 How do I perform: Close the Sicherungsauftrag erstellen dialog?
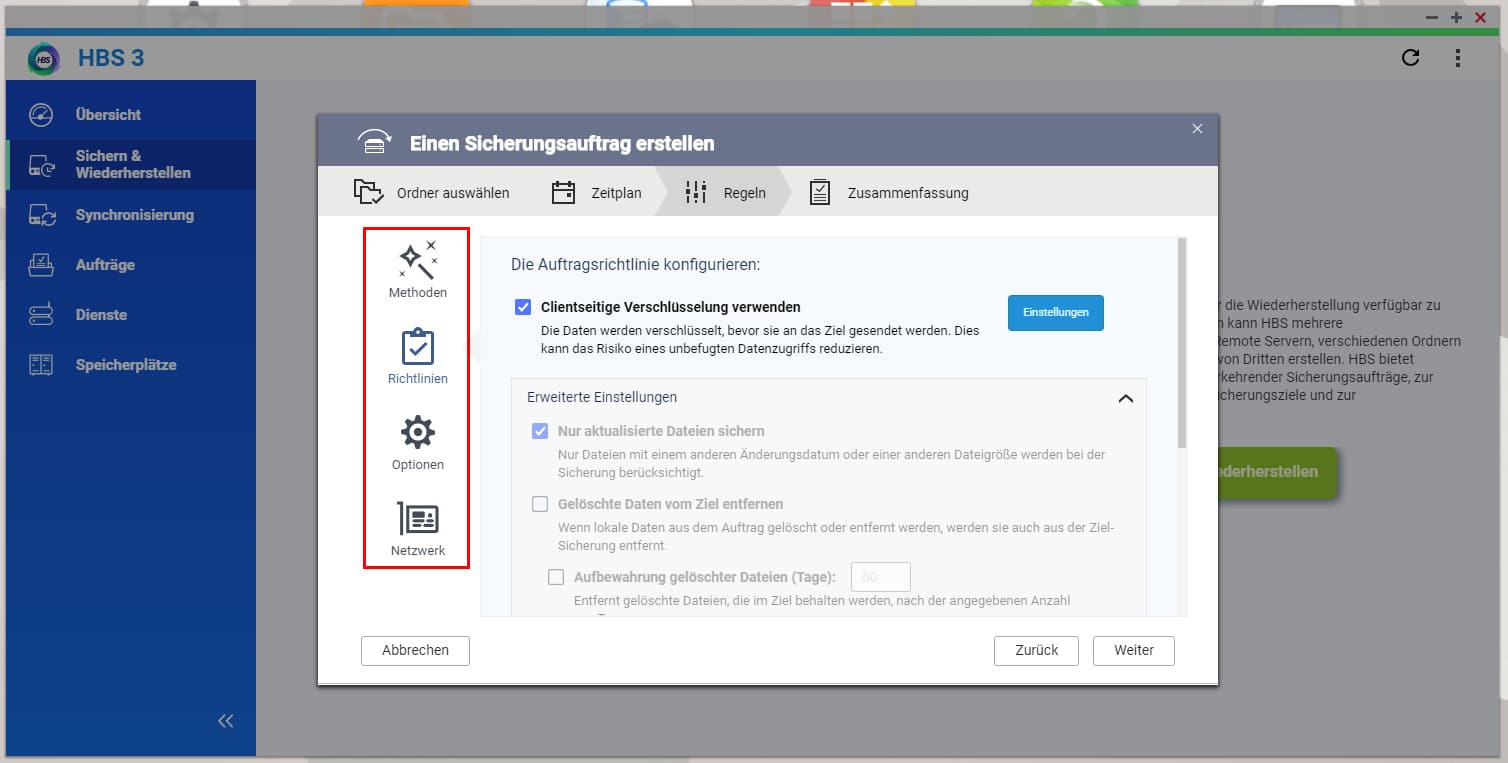pyautogui.click(x=1197, y=129)
